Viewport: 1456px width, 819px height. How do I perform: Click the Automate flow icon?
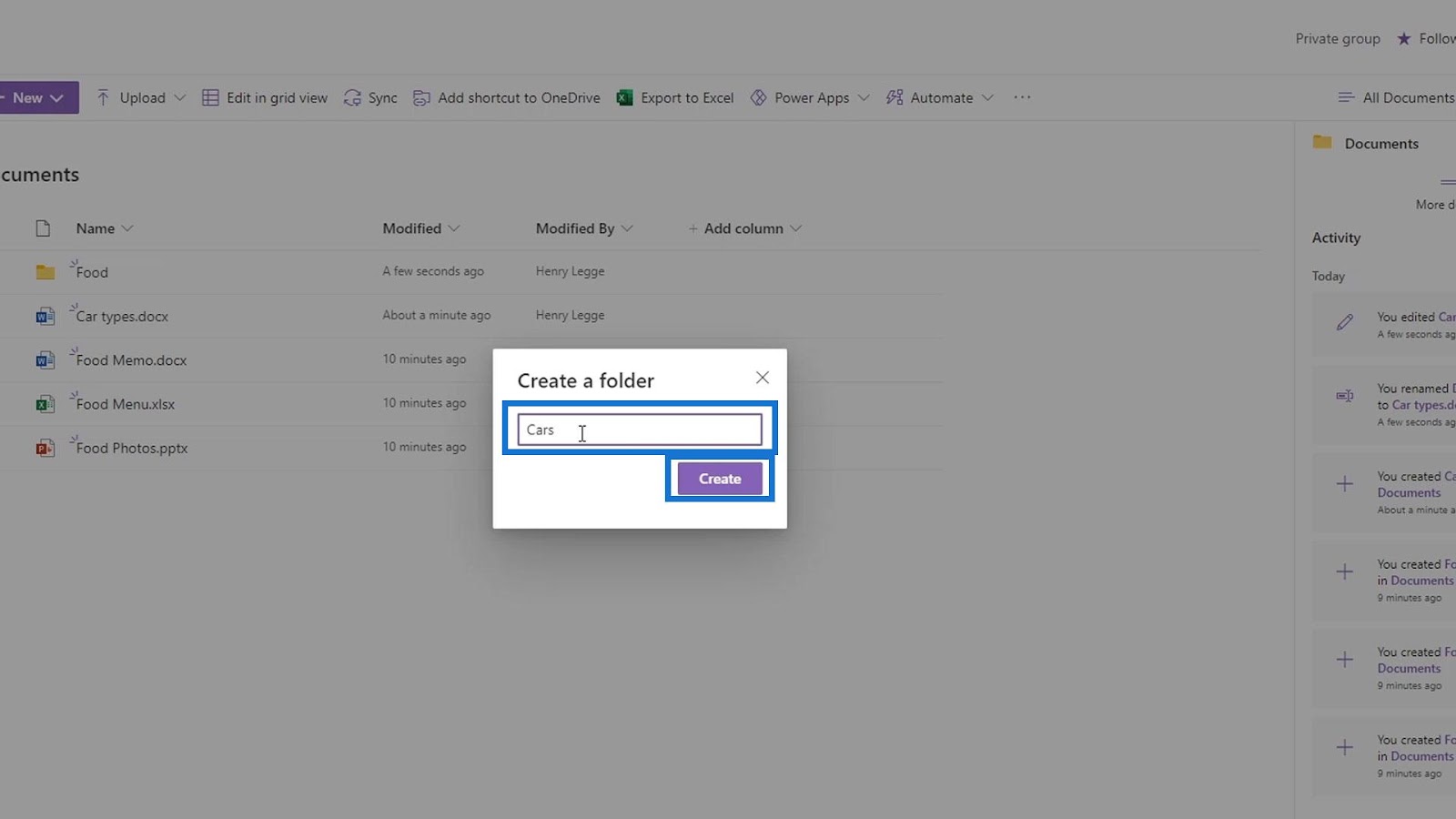[895, 97]
